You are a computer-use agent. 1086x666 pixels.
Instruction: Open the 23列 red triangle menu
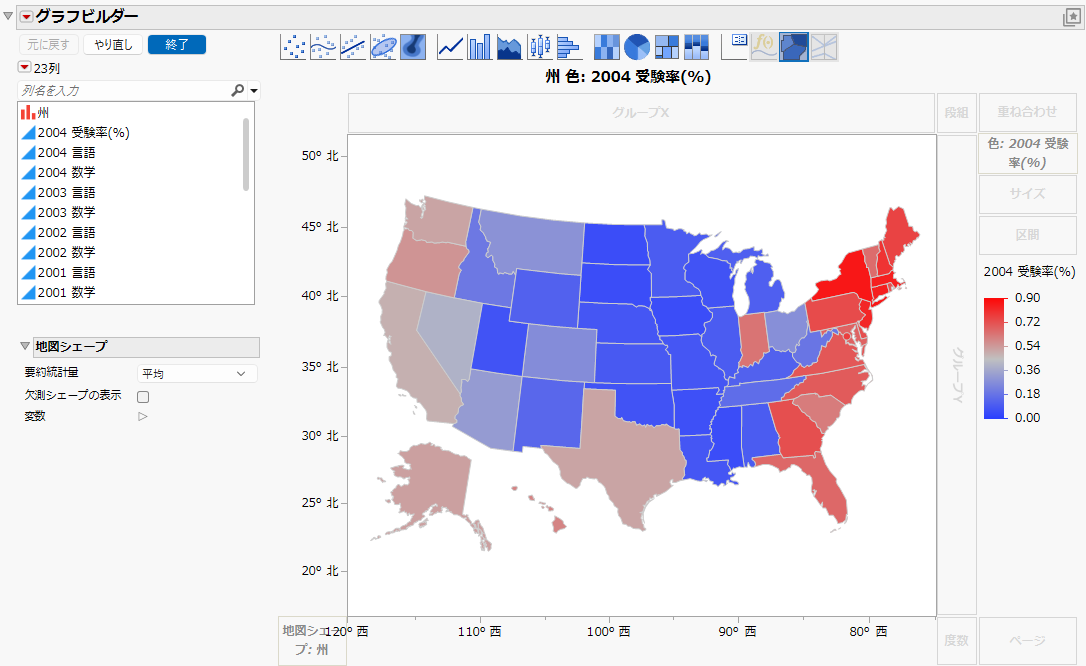pyautogui.click(x=24, y=67)
